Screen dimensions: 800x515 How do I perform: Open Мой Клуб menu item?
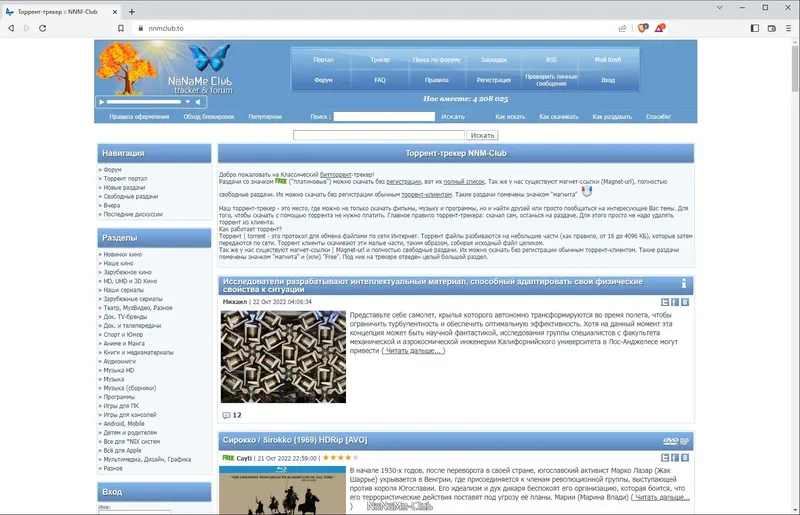608,60
